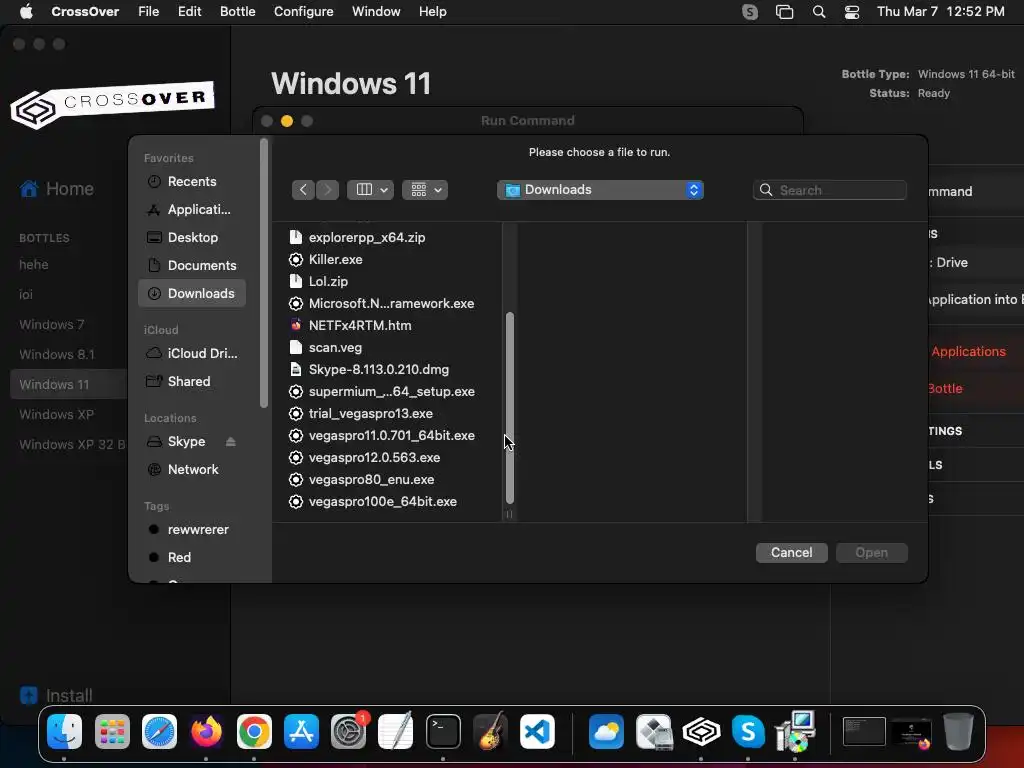Select the Red tag
This screenshot has height=768, width=1024.
pos(192,557)
